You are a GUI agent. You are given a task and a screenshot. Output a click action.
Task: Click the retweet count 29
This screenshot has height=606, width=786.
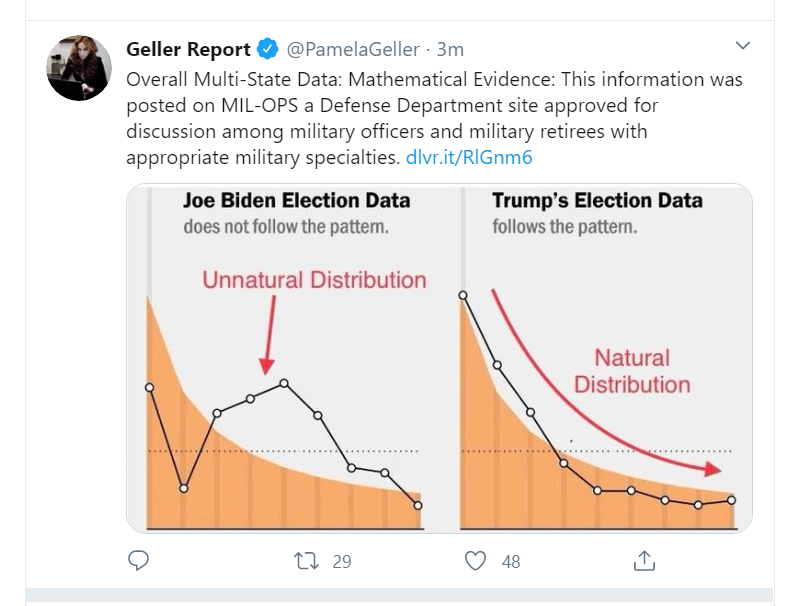pos(342,561)
